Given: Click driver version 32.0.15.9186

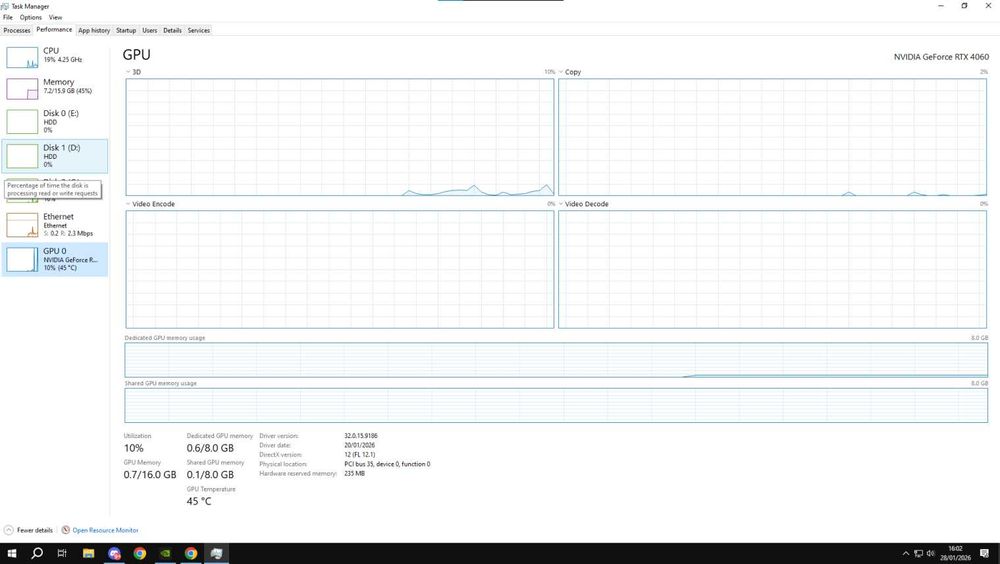Looking at the screenshot, I should click(361, 436).
